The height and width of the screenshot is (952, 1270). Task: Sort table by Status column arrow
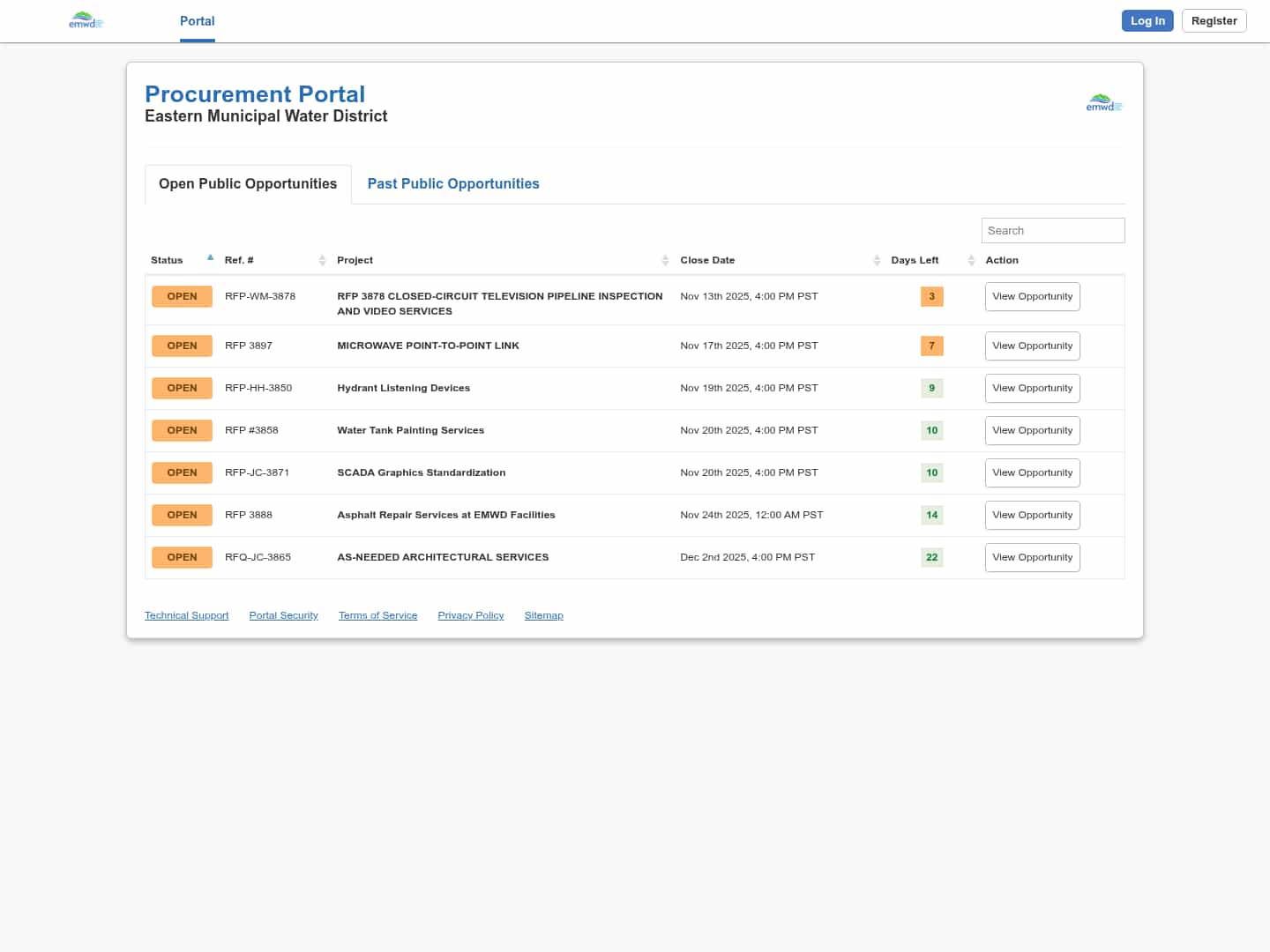click(210, 258)
